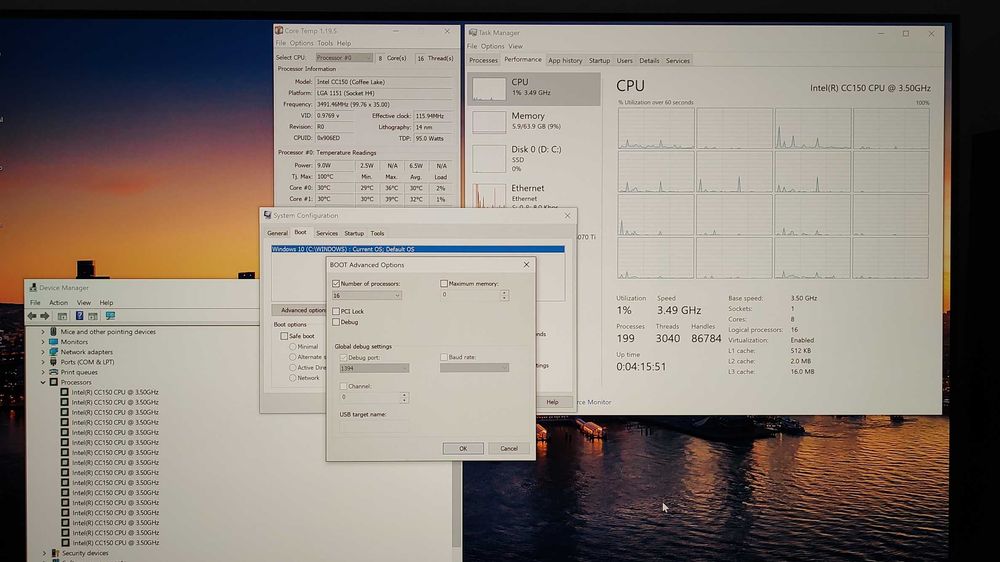Open the View menu in Task Manager
This screenshot has width=1000, height=562.
pos(515,46)
